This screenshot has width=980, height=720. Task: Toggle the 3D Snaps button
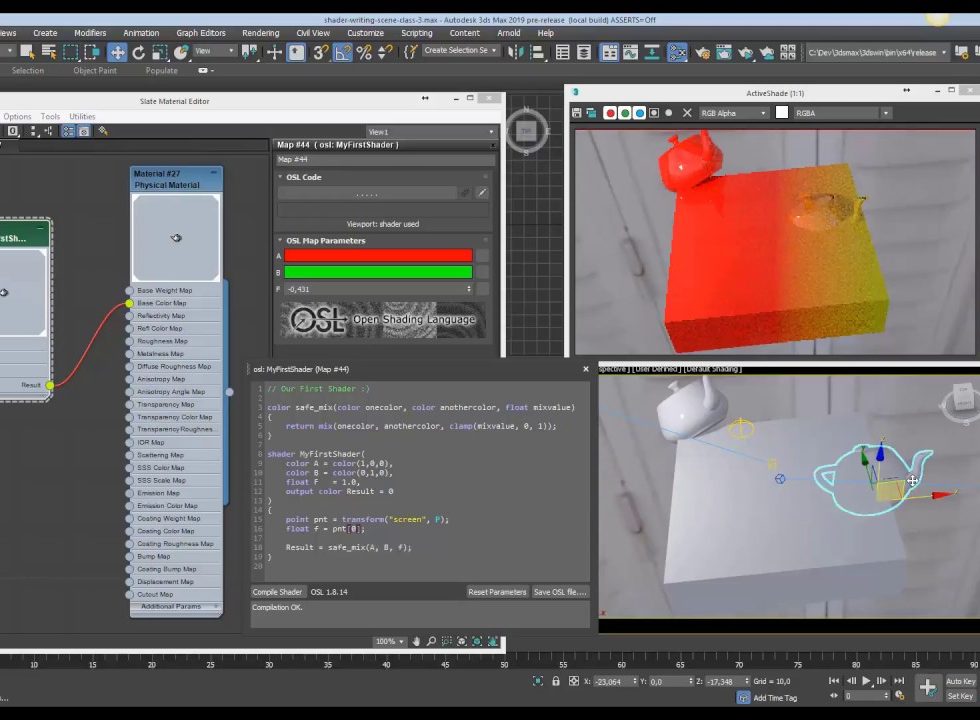[x=321, y=52]
